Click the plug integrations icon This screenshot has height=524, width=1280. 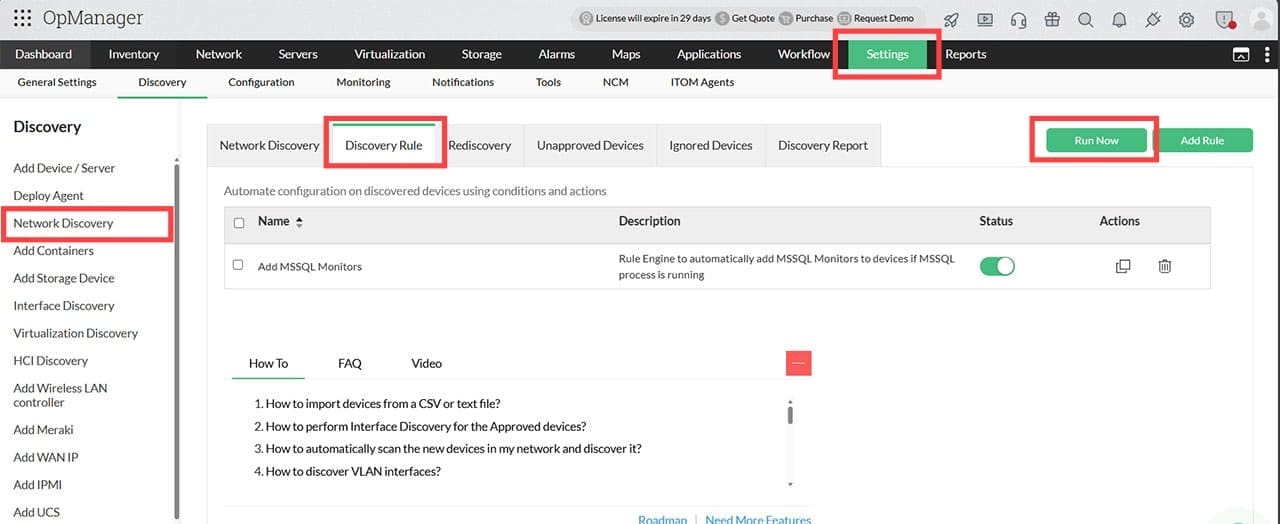pyautogui.click(x=1153, y=19)
